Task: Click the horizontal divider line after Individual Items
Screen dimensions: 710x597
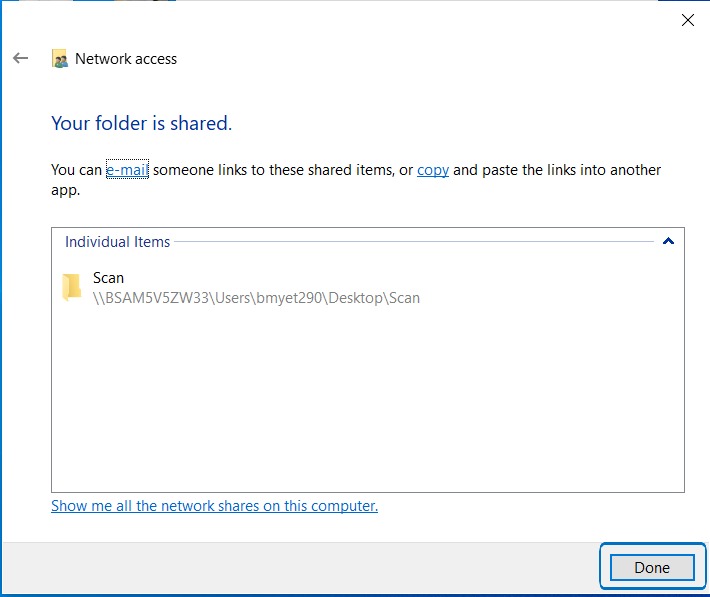Action: 414,241
